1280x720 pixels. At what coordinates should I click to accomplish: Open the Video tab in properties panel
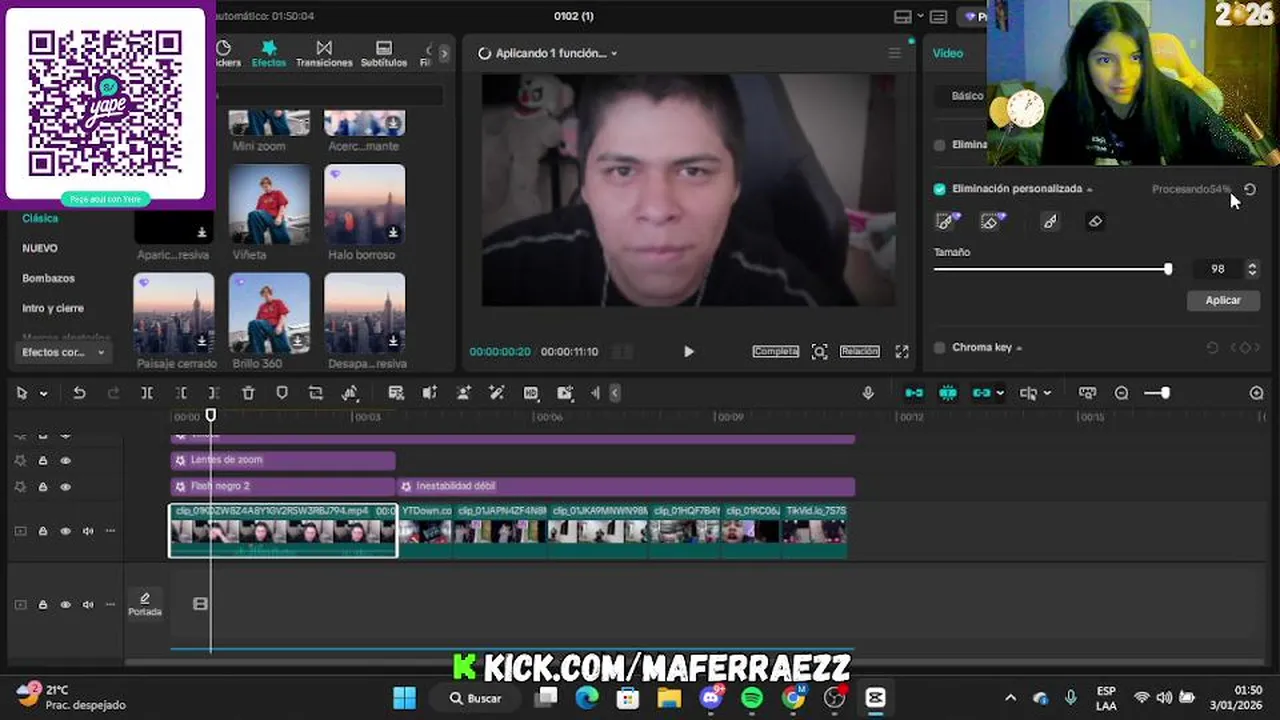point(948,53)
